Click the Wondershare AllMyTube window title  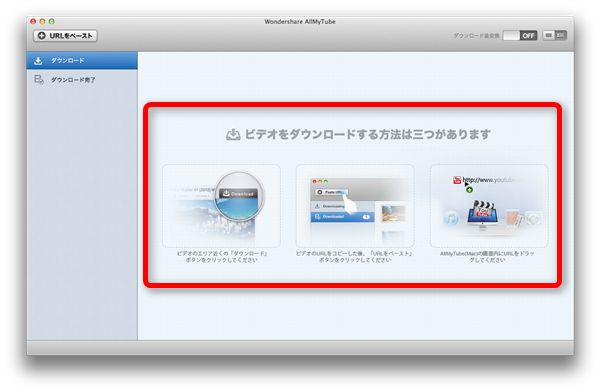tap(300, 22)
